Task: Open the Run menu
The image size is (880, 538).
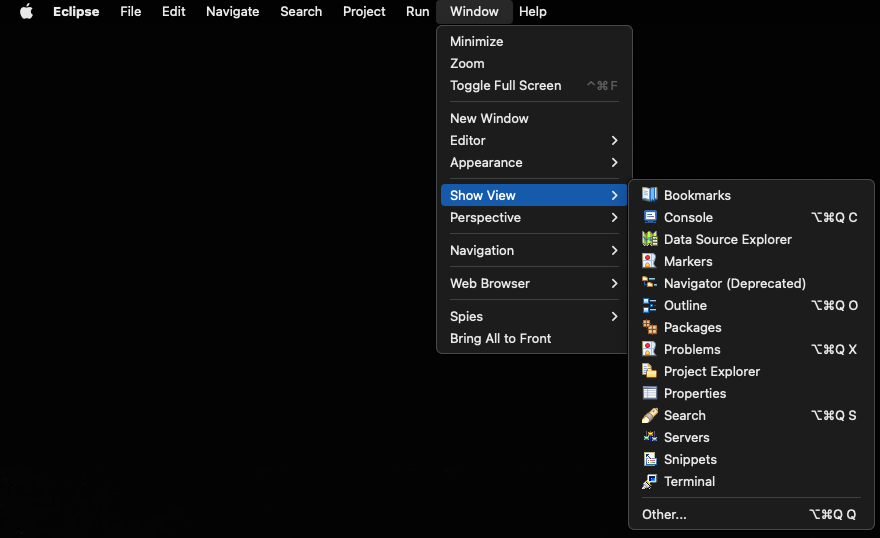Action: point(418,11)
